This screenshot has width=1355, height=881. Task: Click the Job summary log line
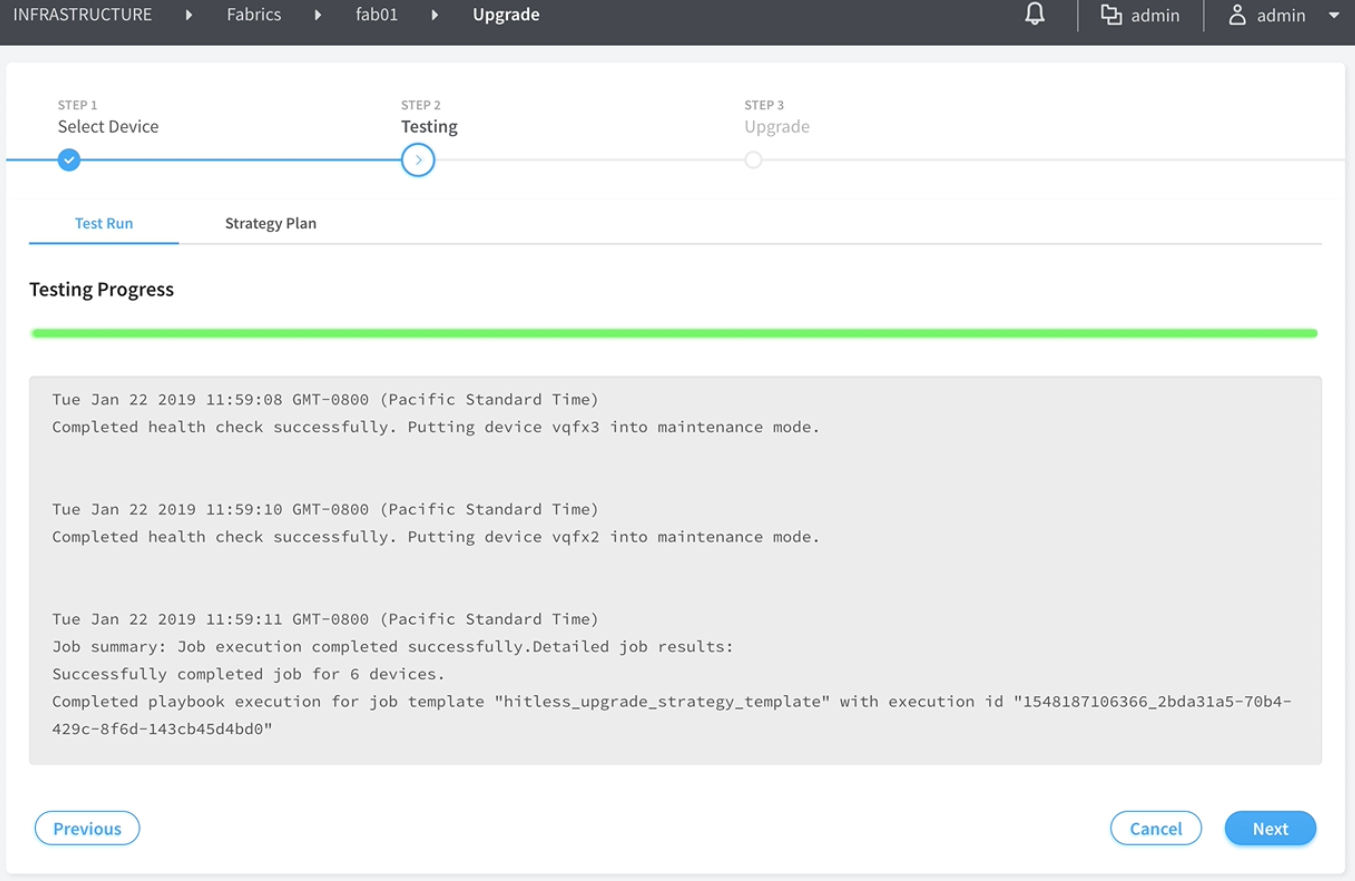(392, 647)
